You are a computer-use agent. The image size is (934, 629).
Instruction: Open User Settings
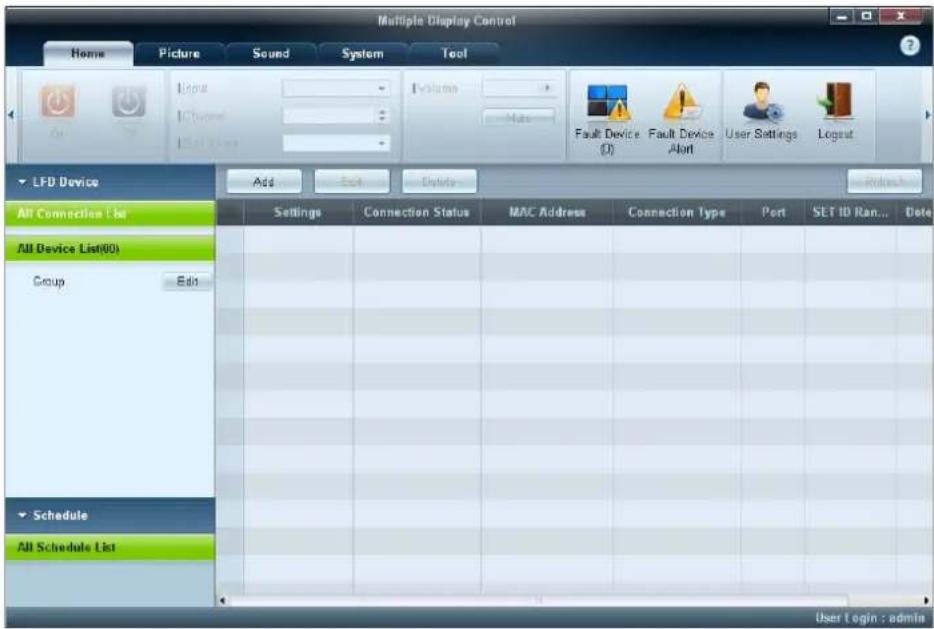tap(762, 103)
